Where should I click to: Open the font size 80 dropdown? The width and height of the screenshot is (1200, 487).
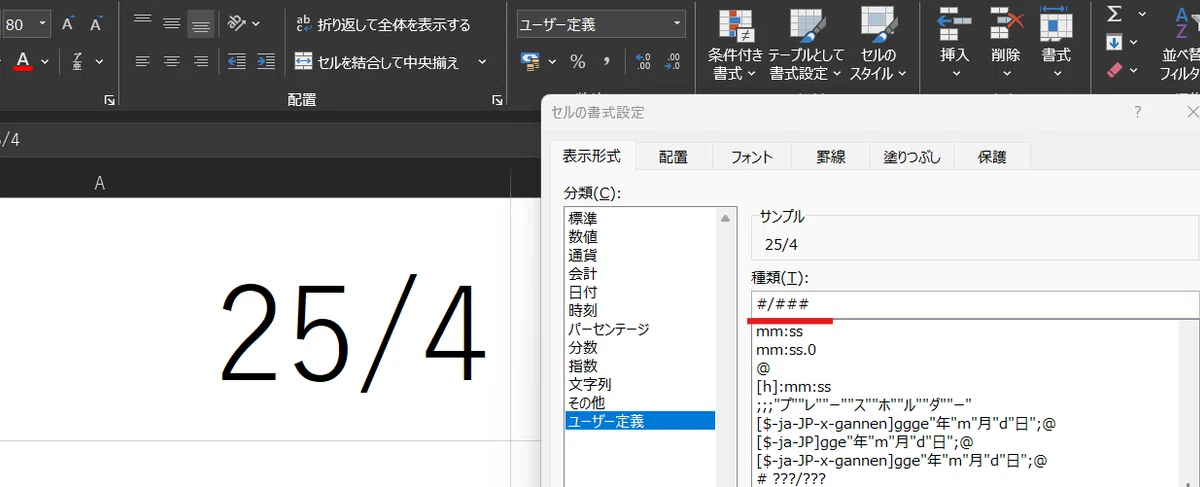[x=42, y=23]
